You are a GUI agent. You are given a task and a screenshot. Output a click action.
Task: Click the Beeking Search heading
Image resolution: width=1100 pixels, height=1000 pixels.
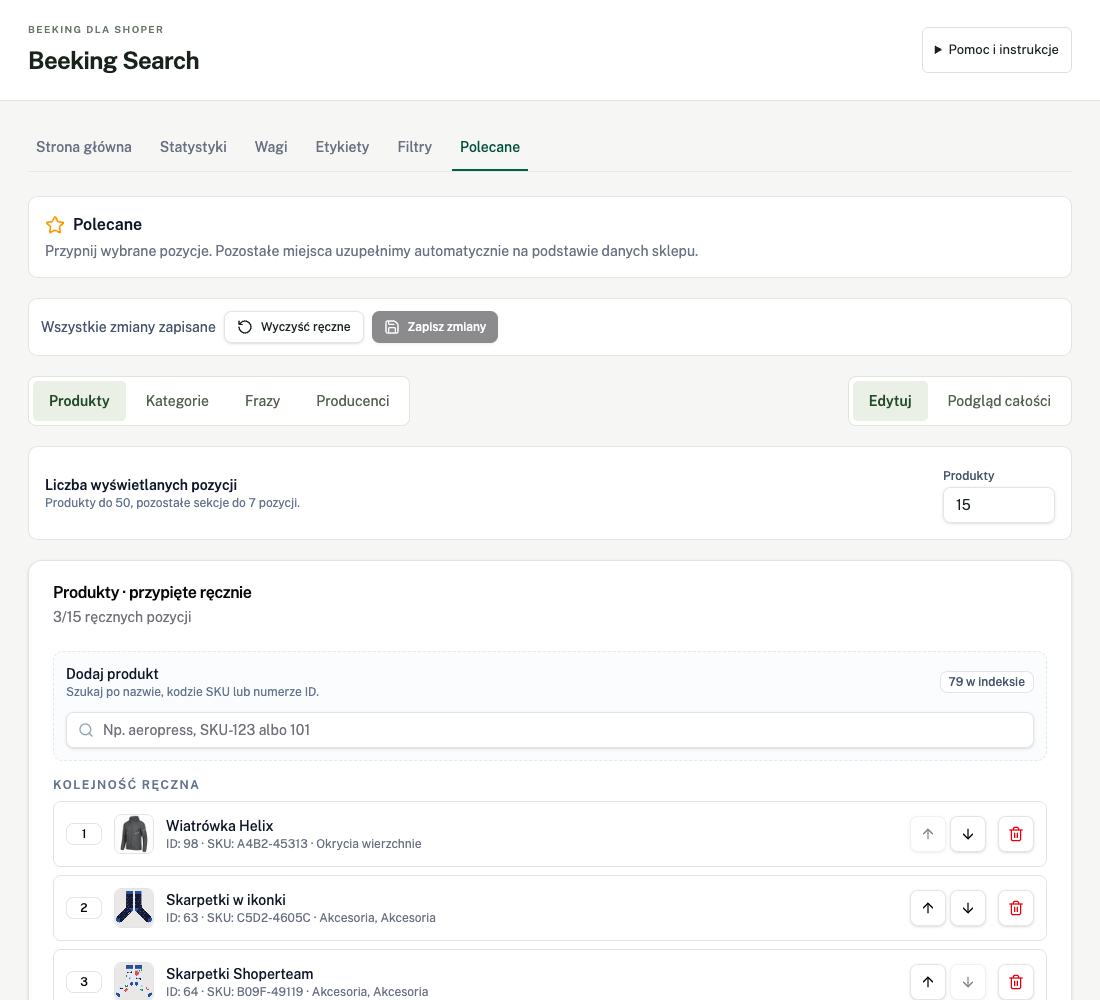pyautogui.click(x=114, y=61)
